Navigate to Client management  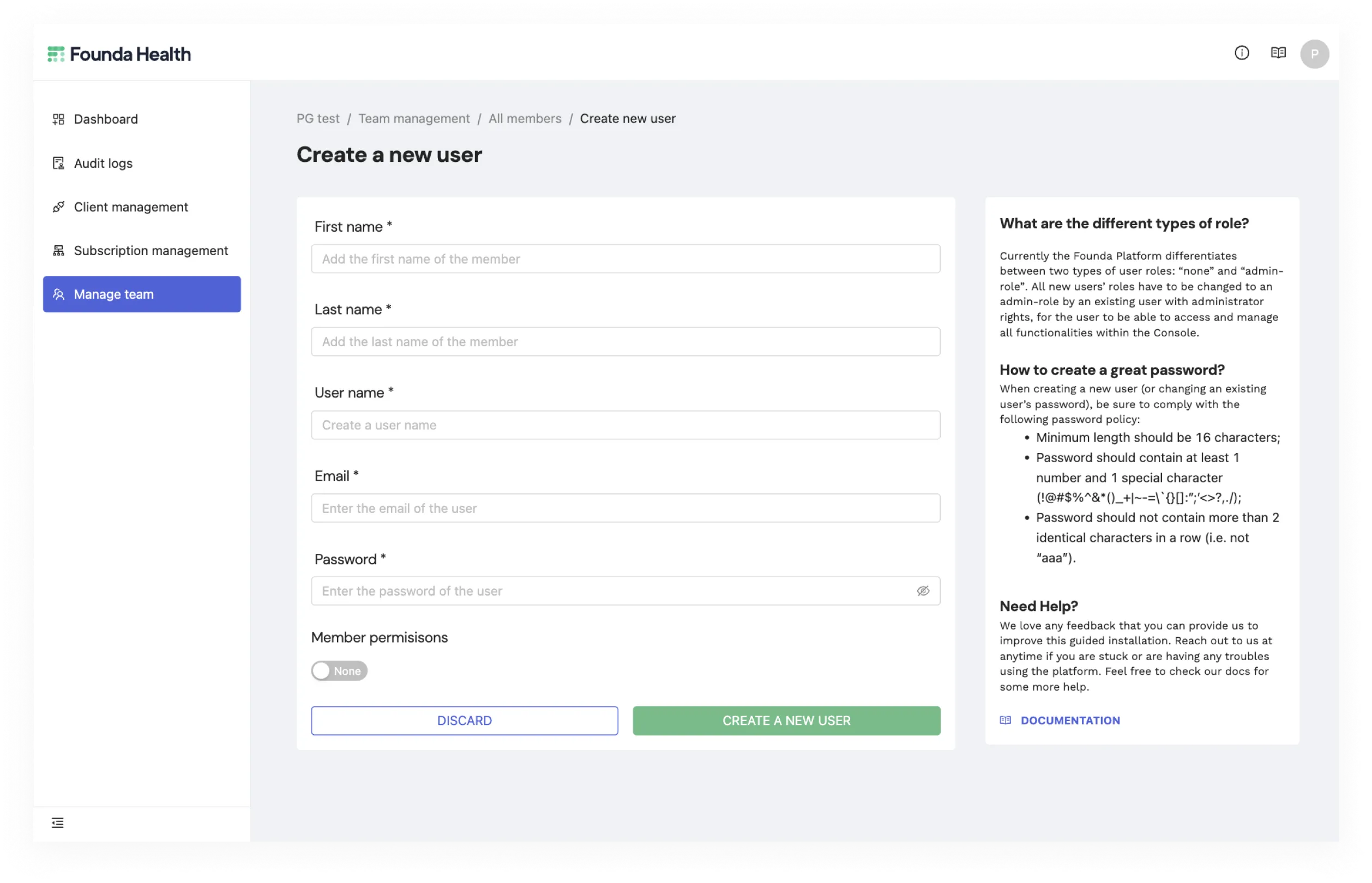point(142,207)
